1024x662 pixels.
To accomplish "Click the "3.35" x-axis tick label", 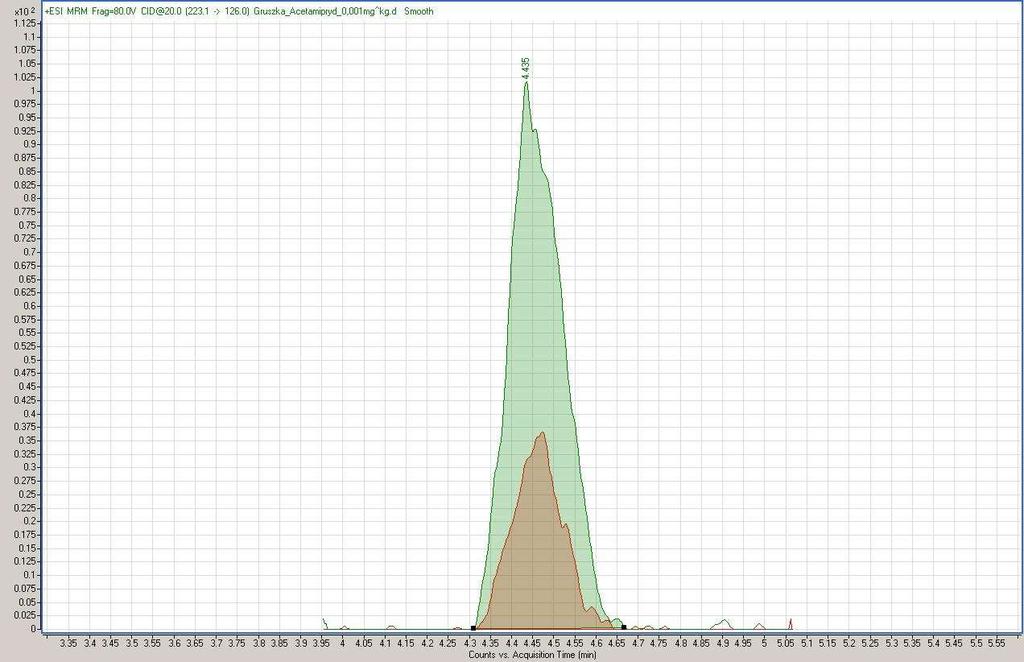I will (x=69, y=643).
